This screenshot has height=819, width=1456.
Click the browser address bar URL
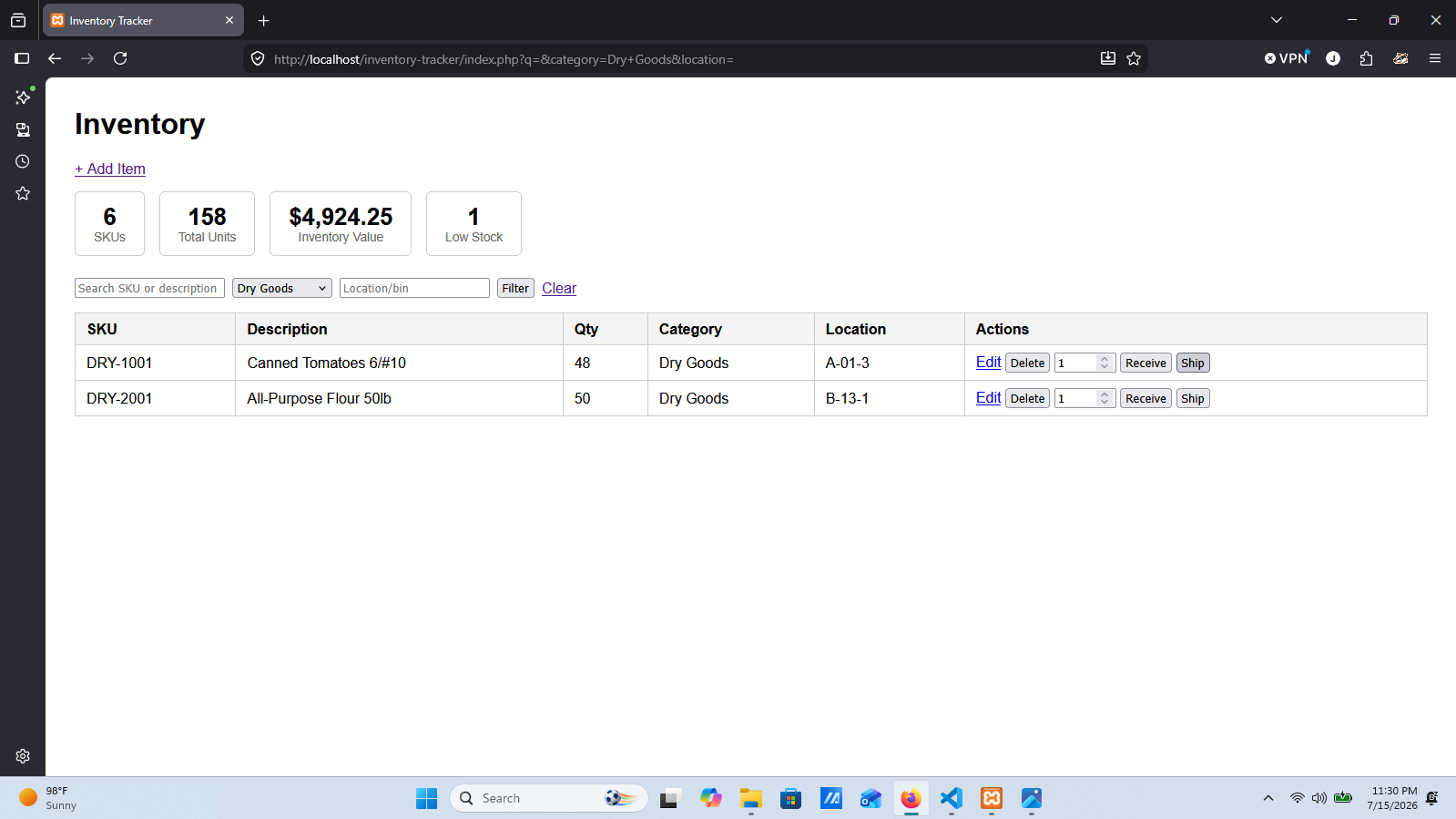(504, 59)
